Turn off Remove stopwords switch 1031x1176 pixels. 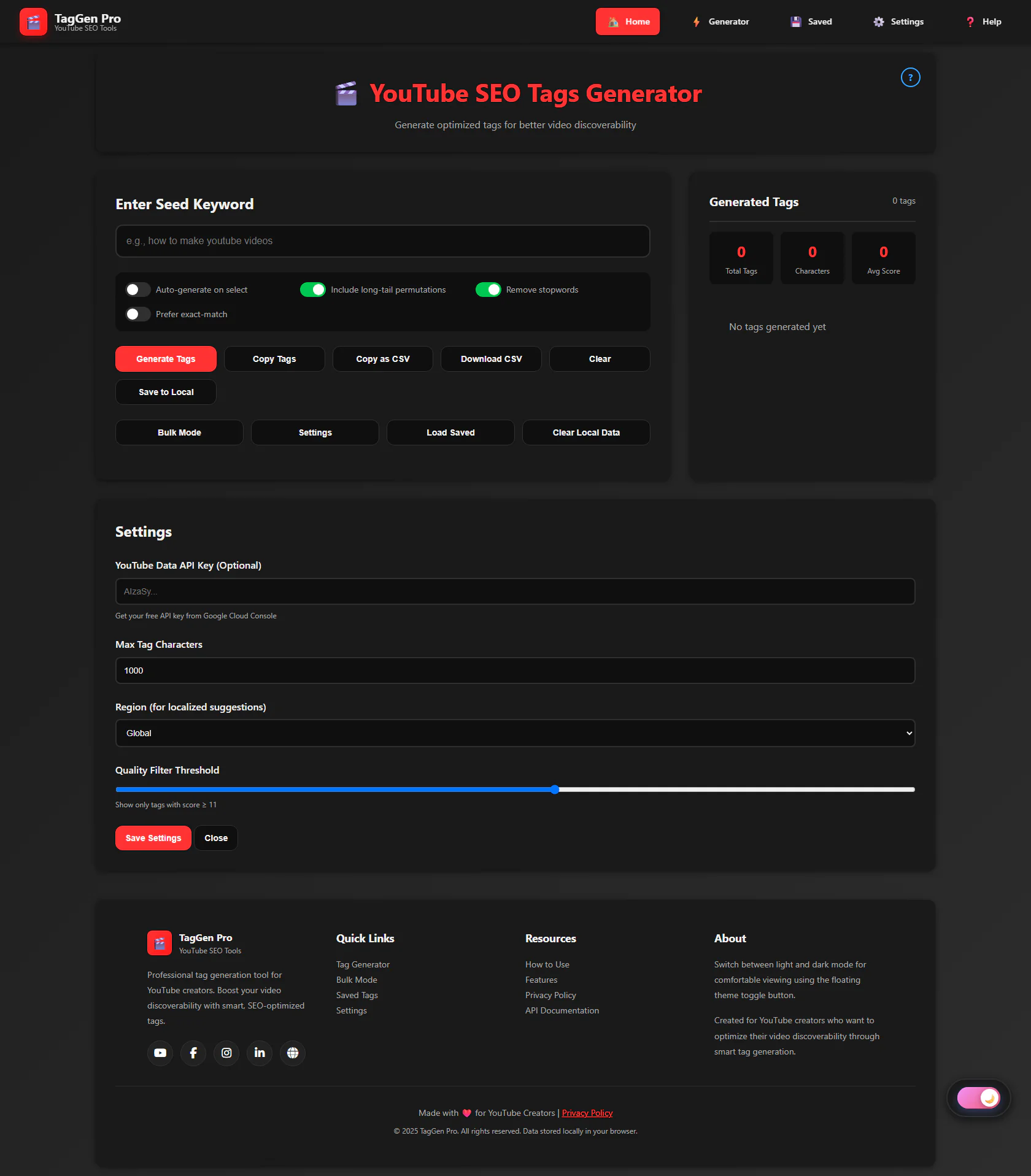click(488, 290)
